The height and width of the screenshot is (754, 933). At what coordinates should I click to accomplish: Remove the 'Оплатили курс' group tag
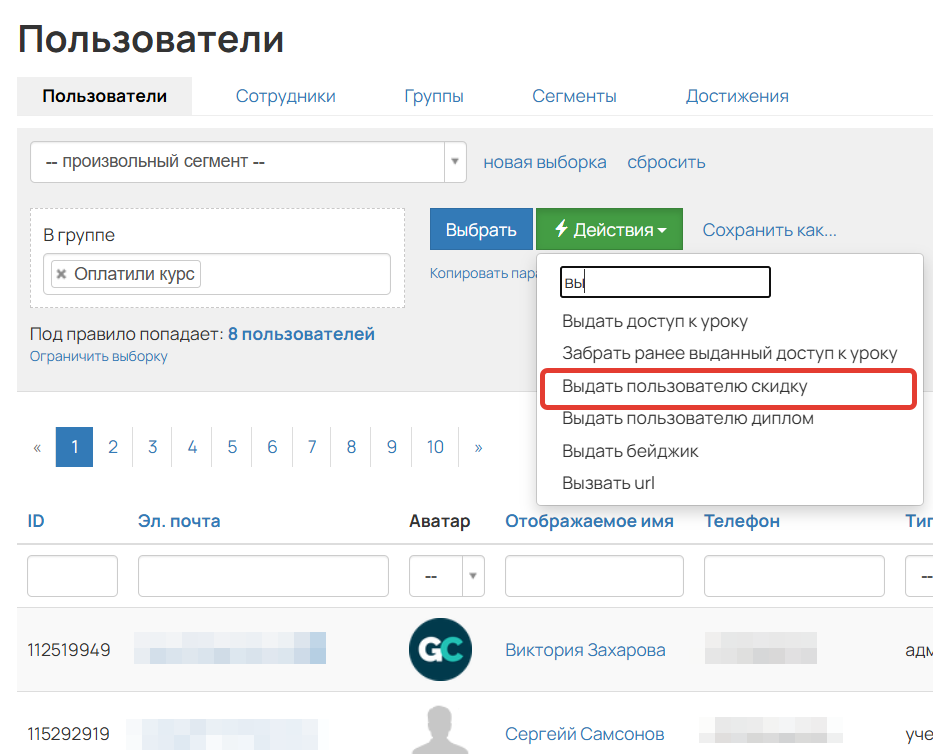pyautogui.click(x=61, y=274)
